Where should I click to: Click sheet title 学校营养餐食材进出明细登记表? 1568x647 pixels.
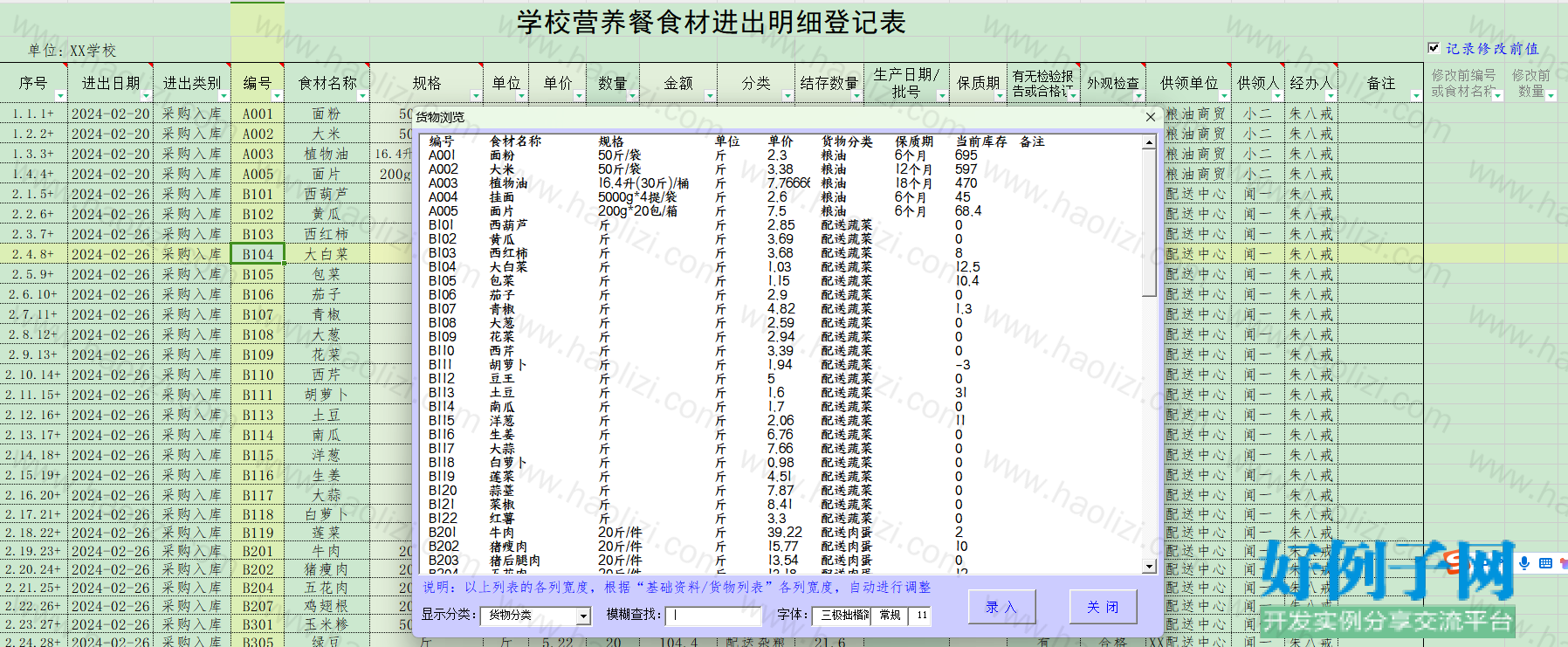(x=711, y=22)
